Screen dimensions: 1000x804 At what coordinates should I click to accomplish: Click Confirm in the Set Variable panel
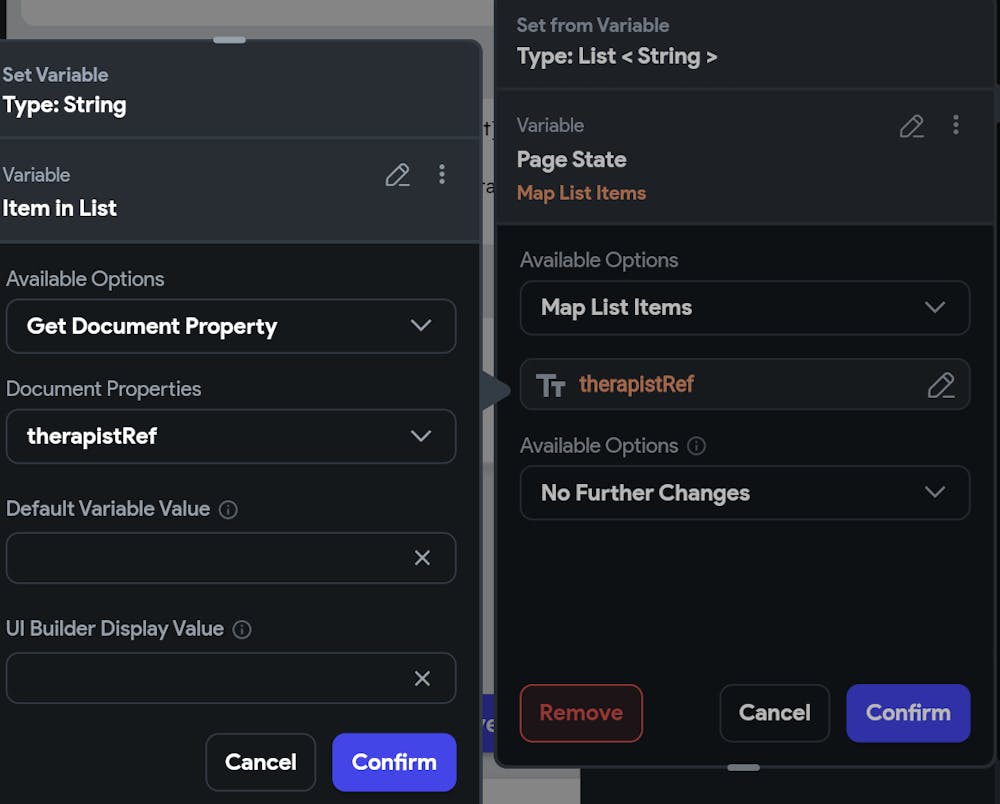tap(394, 762)
